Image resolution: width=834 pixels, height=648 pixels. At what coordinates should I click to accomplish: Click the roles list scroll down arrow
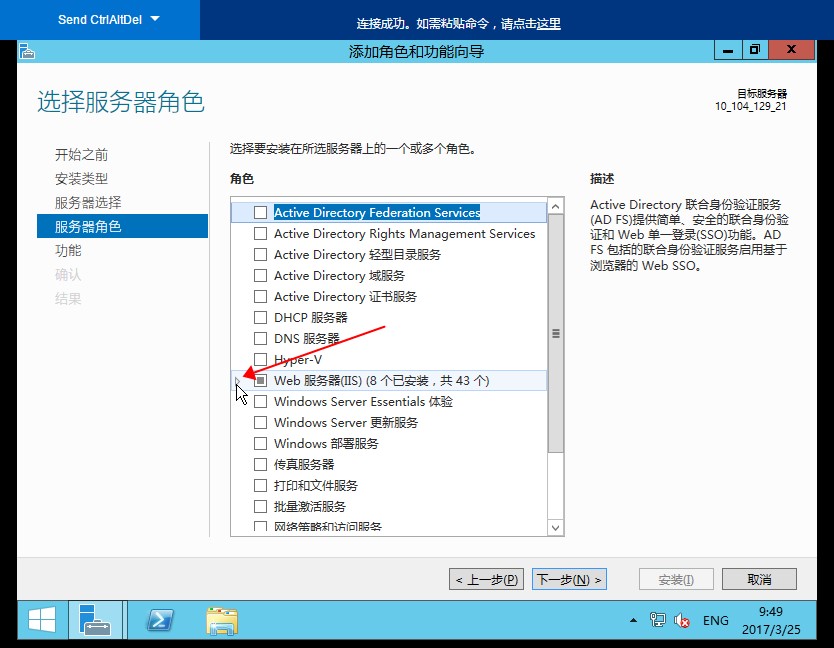[555, 528]
